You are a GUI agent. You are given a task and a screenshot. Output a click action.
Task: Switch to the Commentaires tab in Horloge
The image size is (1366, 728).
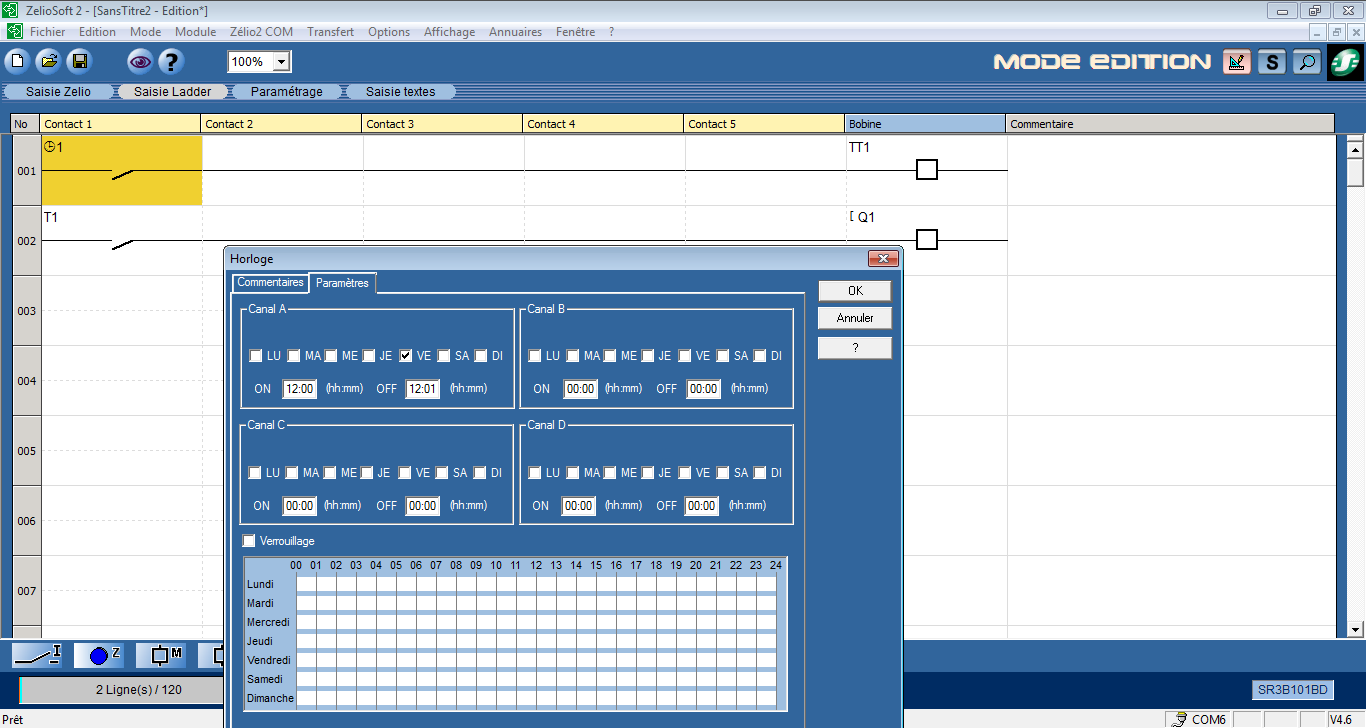pyautogui.click(x=270, y=283)
